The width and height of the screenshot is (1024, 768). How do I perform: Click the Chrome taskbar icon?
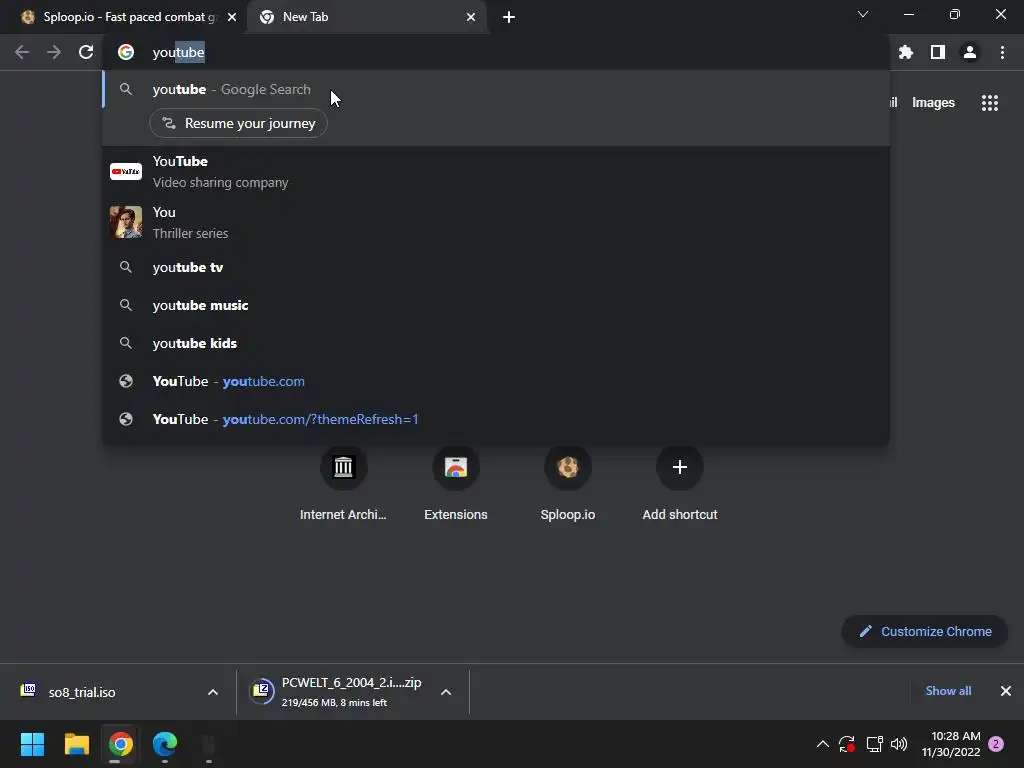coord(121,744)
